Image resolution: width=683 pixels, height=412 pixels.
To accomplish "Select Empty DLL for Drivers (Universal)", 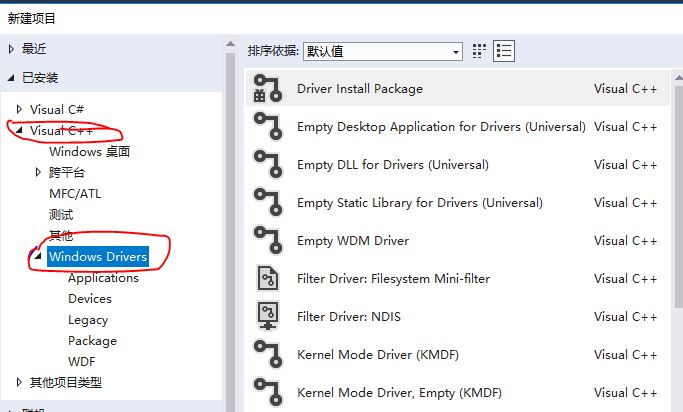I will [393, 165].
